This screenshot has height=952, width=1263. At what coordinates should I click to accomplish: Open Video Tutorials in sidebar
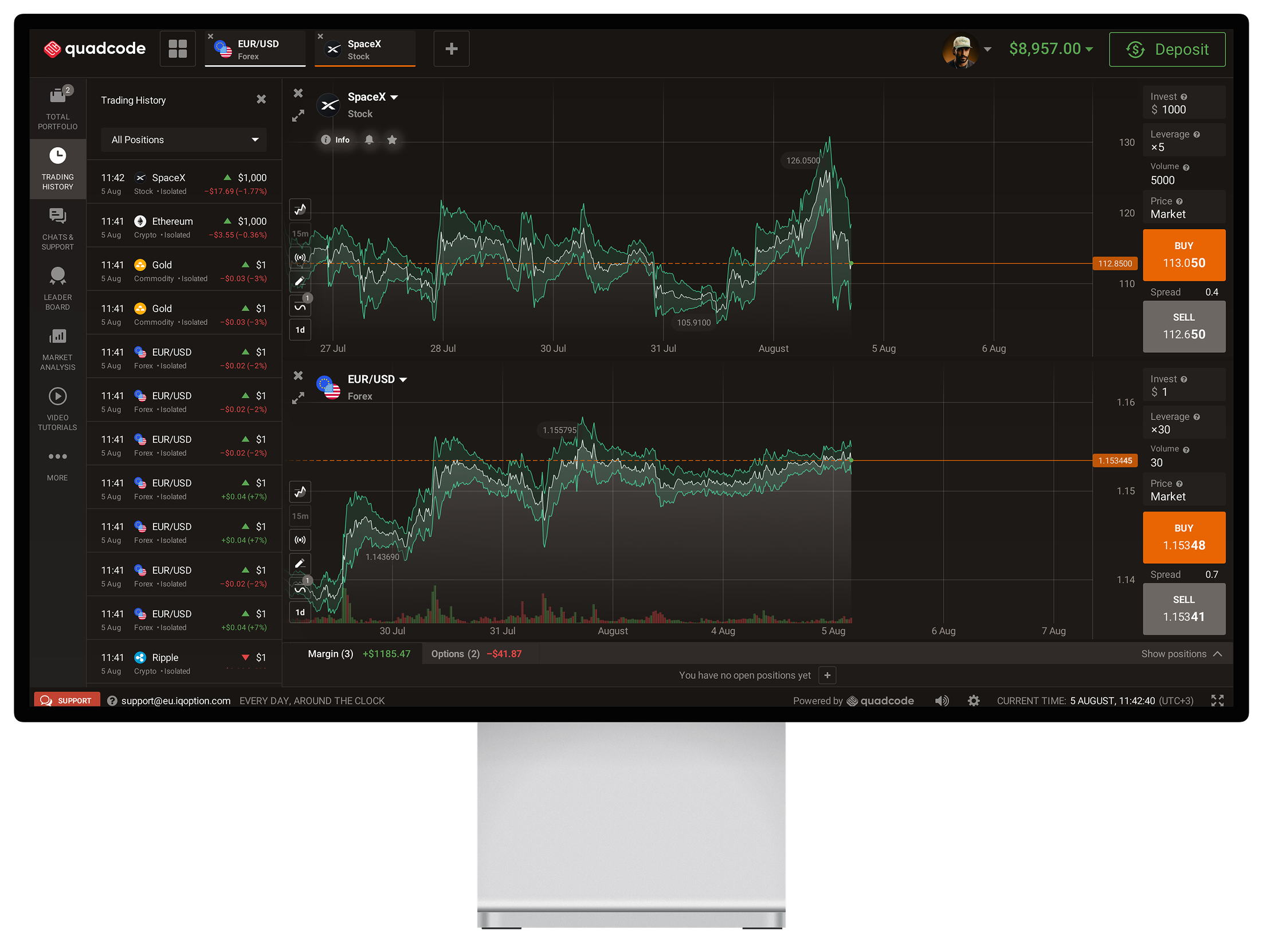pos(57,409)
